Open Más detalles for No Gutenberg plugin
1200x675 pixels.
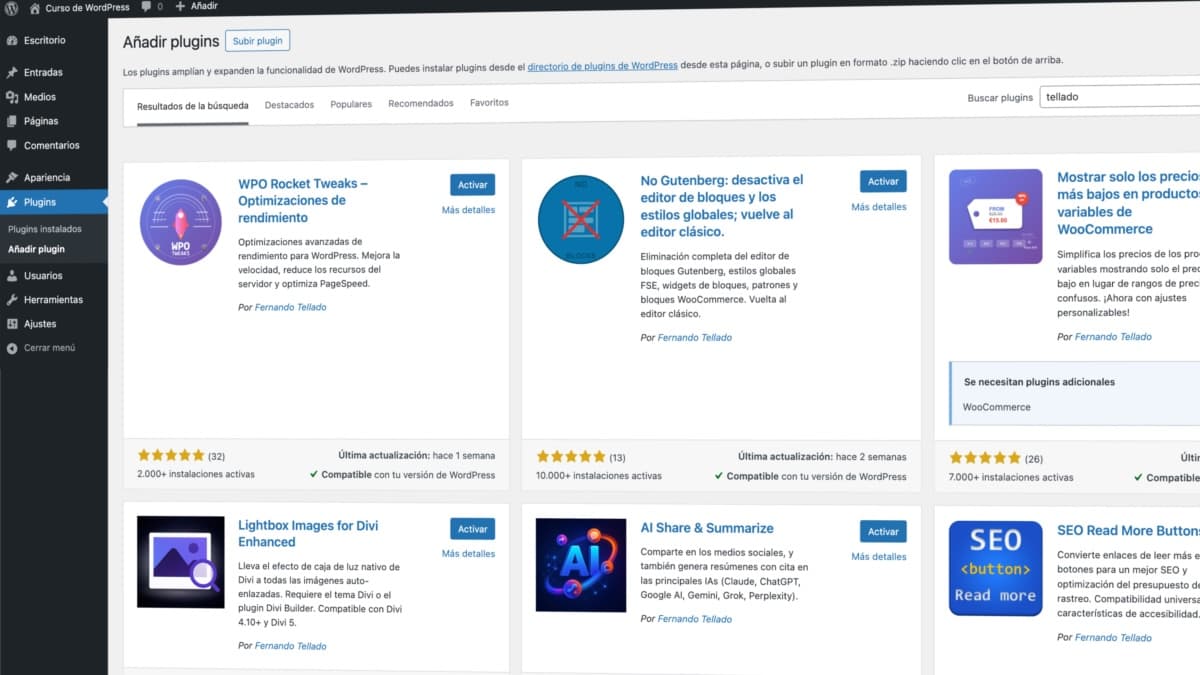click(x=879, y=206)
